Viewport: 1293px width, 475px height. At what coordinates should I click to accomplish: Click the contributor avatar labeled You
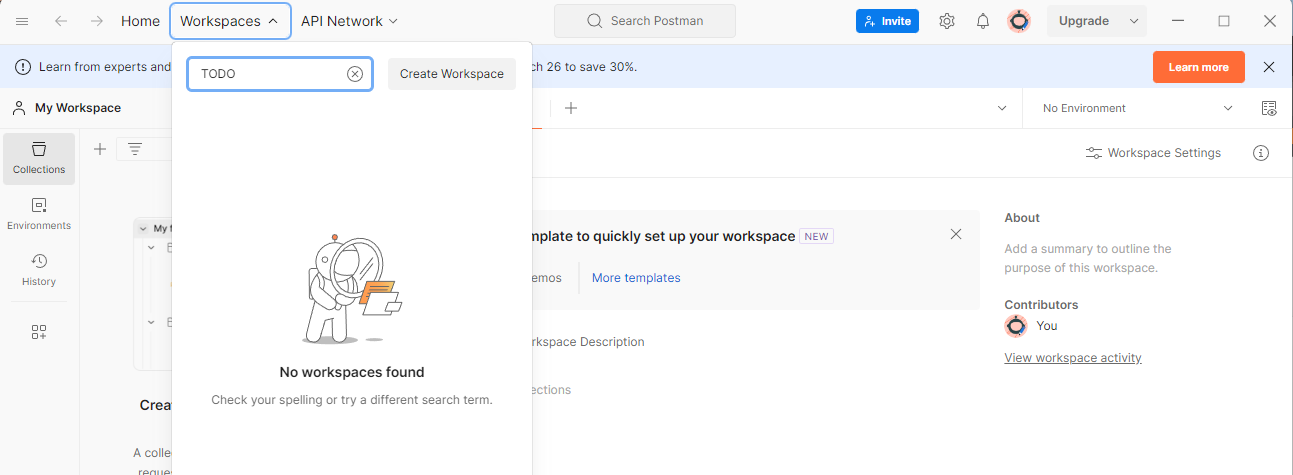click(1016, 326)
